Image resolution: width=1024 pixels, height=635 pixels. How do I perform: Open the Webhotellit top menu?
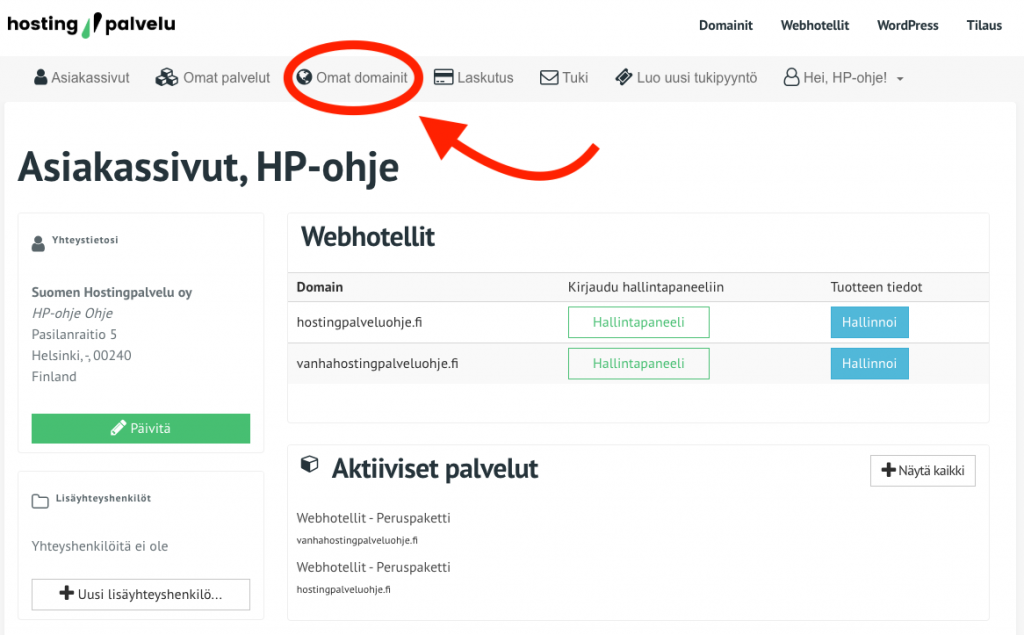814,25
